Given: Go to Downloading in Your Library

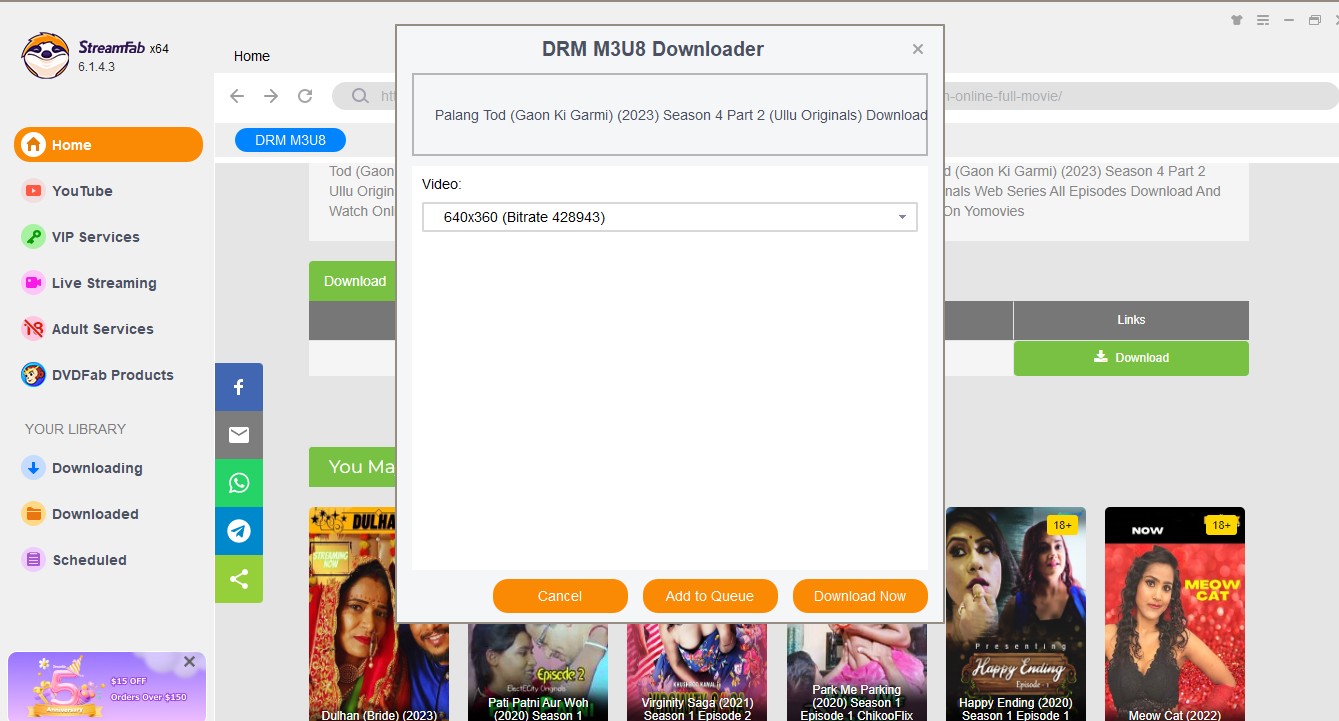Looking at the screenshot, I should point(97,468).
